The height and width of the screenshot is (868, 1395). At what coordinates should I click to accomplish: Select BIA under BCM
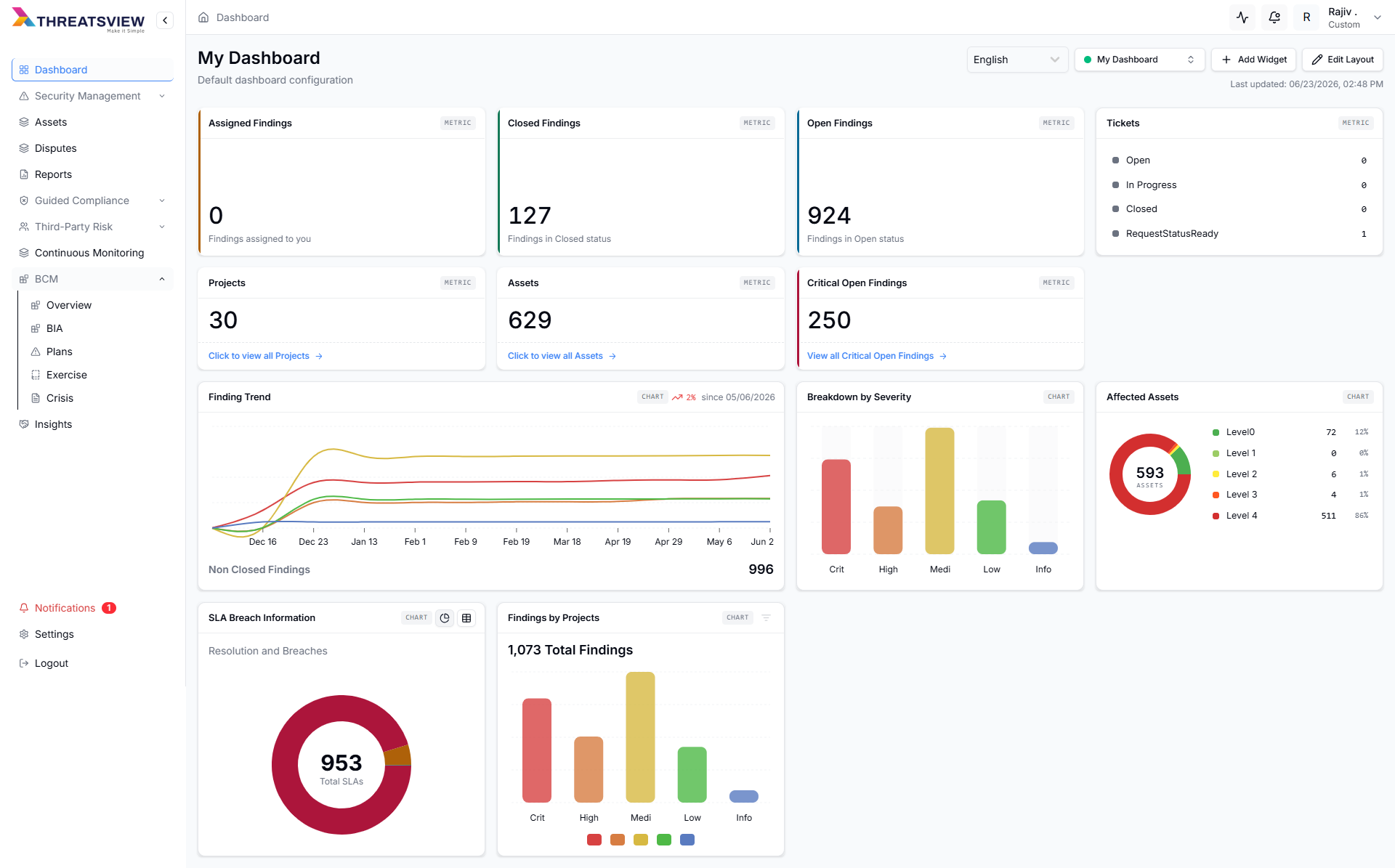pos(54,328)
